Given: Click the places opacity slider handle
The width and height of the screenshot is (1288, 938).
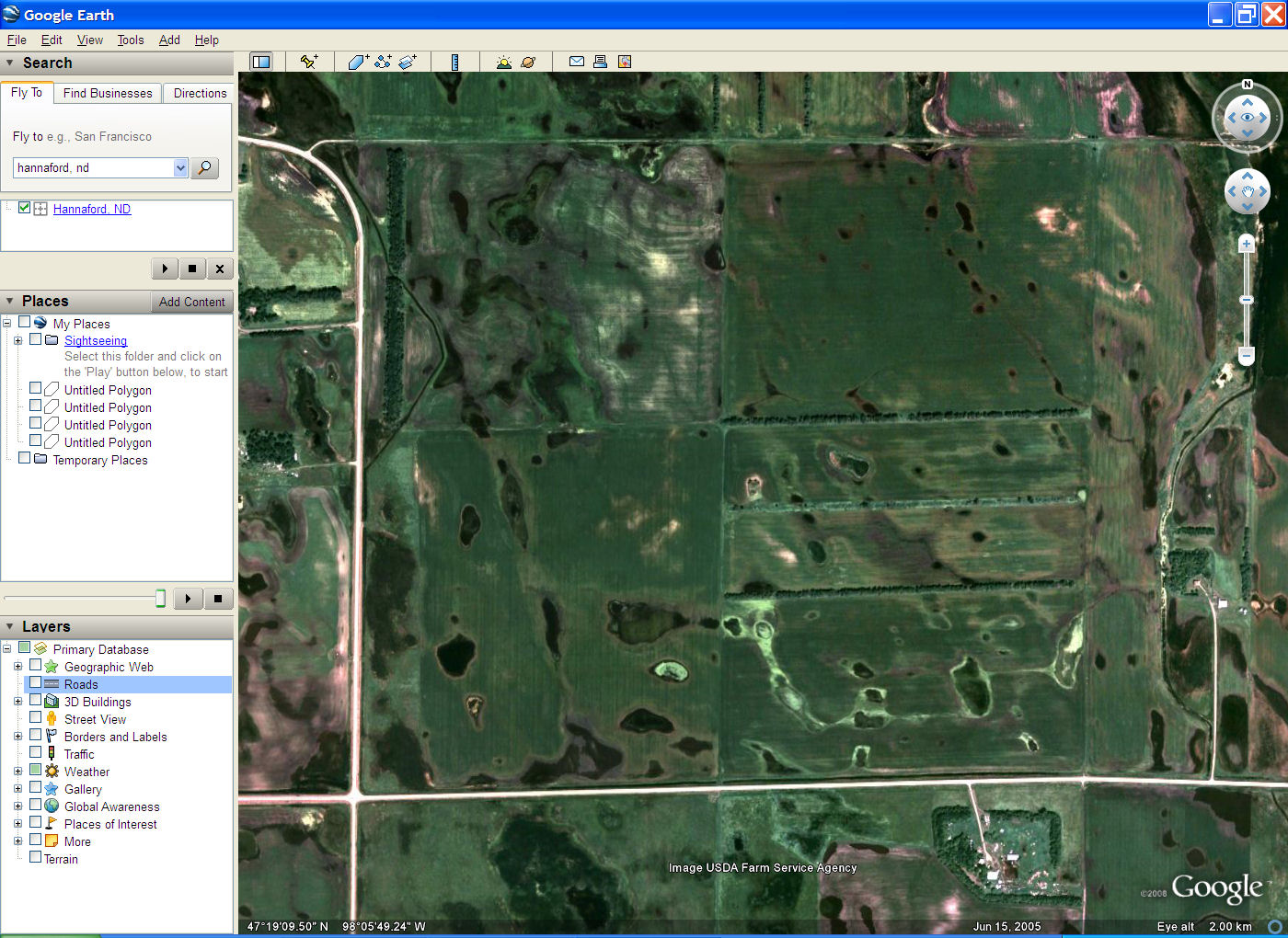Looking at the screenshot, I should pos(160,599).
